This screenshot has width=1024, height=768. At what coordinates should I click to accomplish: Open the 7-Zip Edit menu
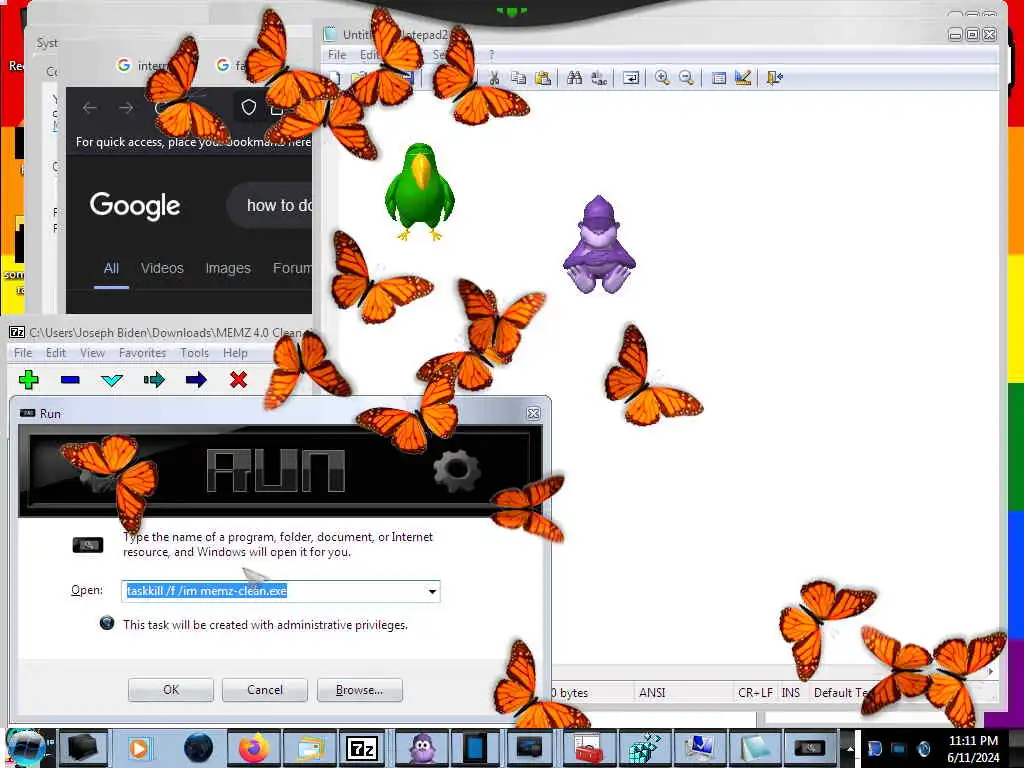pyautogui.click(x=56, y=353)
